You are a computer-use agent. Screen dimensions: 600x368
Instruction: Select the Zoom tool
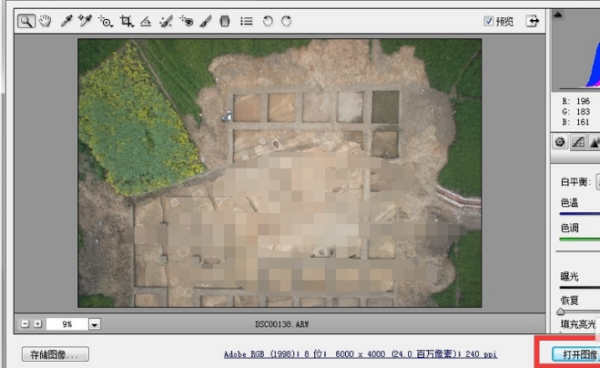(26, 21)
